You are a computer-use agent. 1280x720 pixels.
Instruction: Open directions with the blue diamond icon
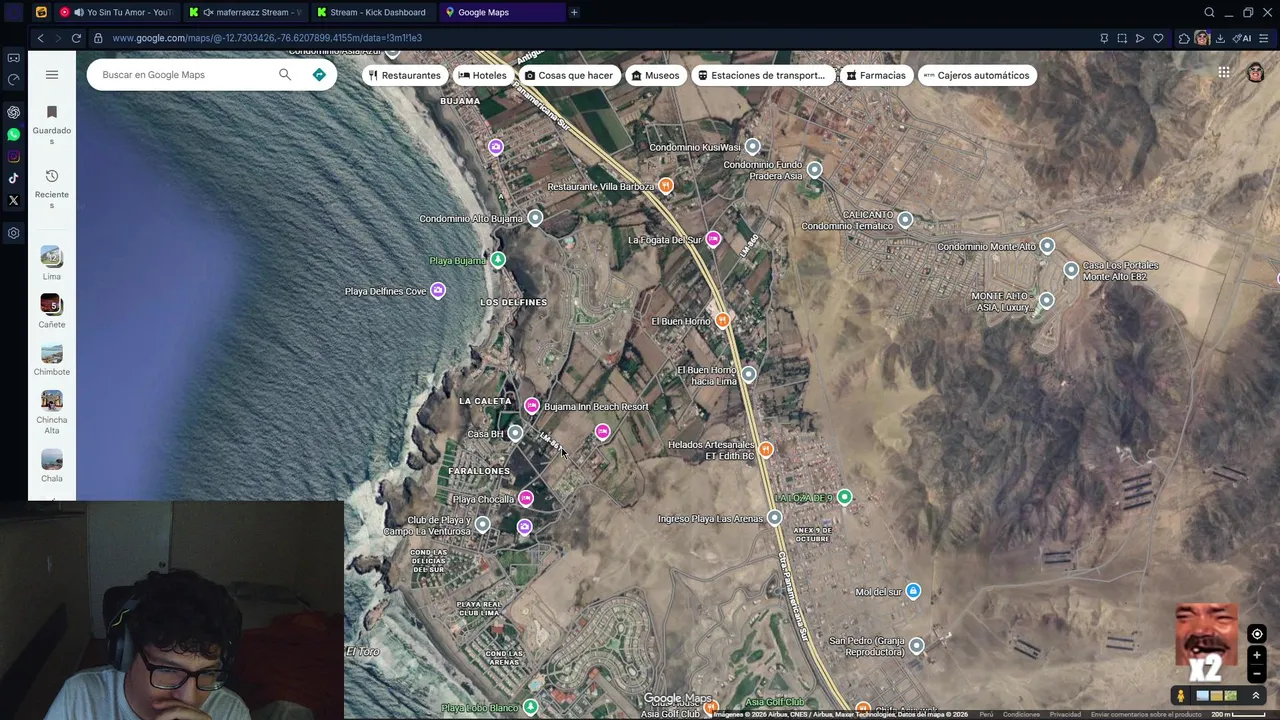pos(319,75)
